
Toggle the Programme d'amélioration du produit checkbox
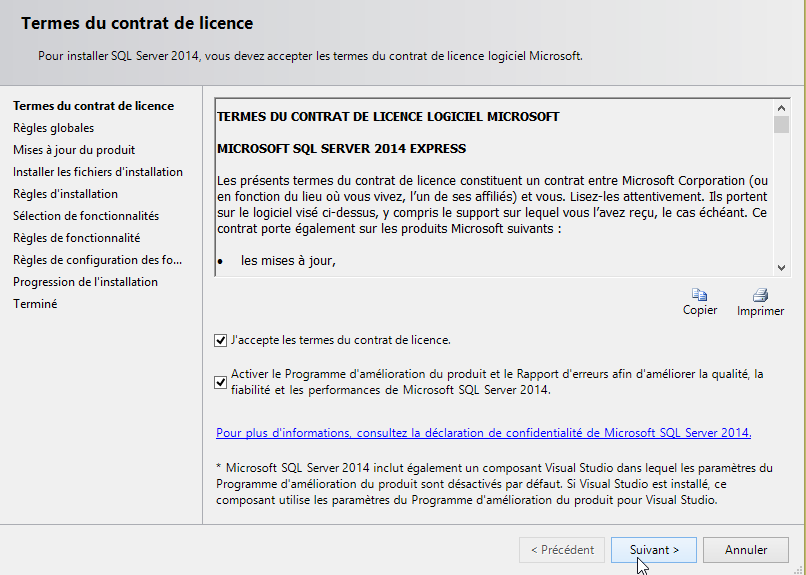click(x=221, y=382)
